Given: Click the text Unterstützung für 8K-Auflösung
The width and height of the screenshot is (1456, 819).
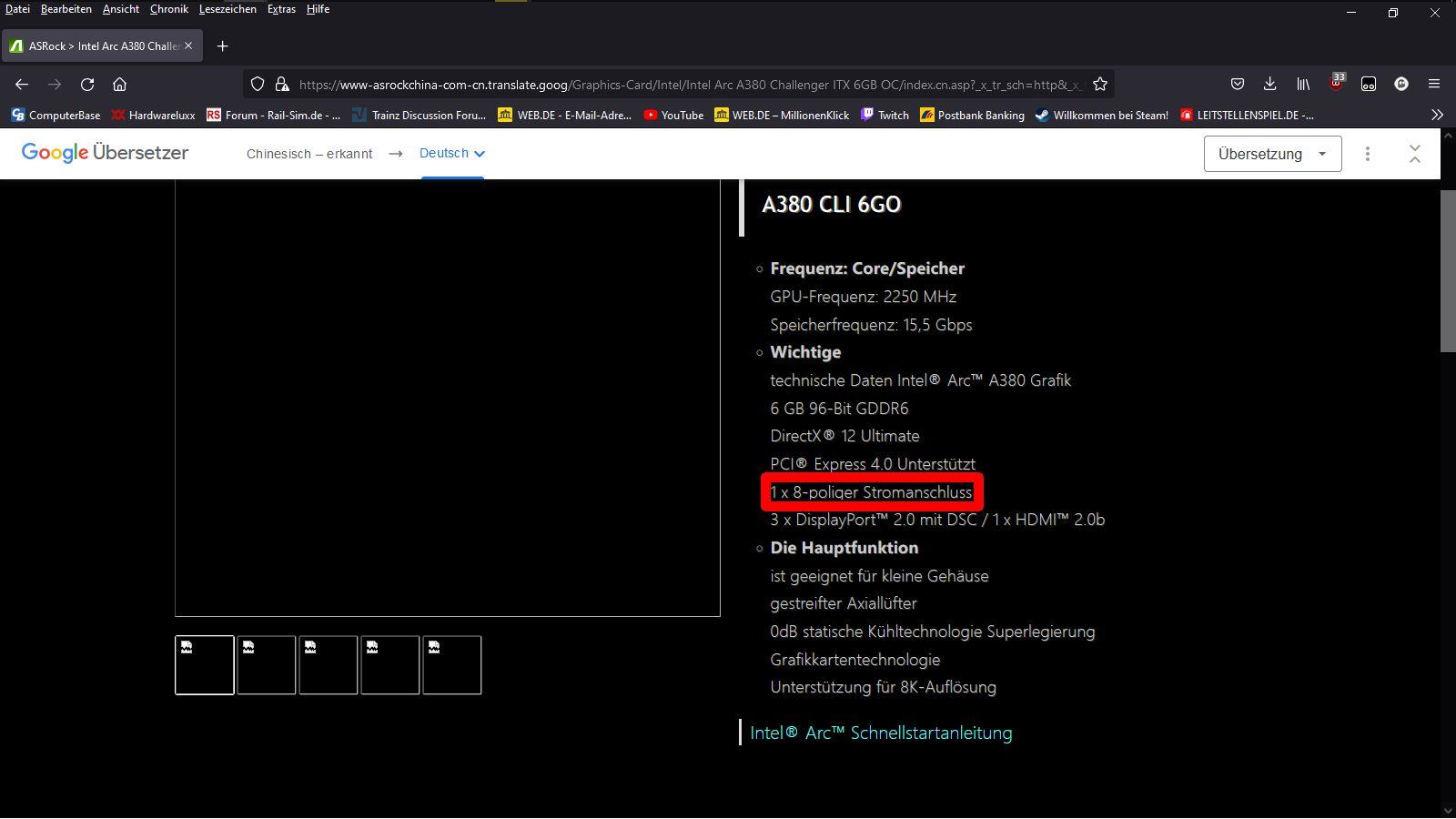Looking at the screenshot, I should click(x=883, y=687).
